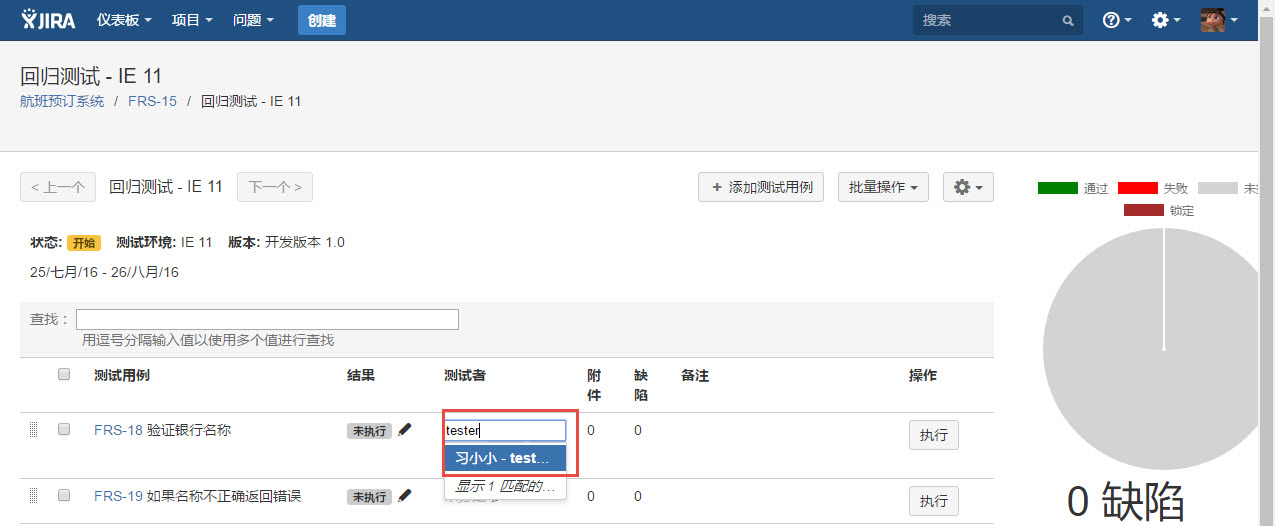The height and width of the screenshot is (526, 1275).
Task: Click the 结果 column header
Action: (361, 375)
